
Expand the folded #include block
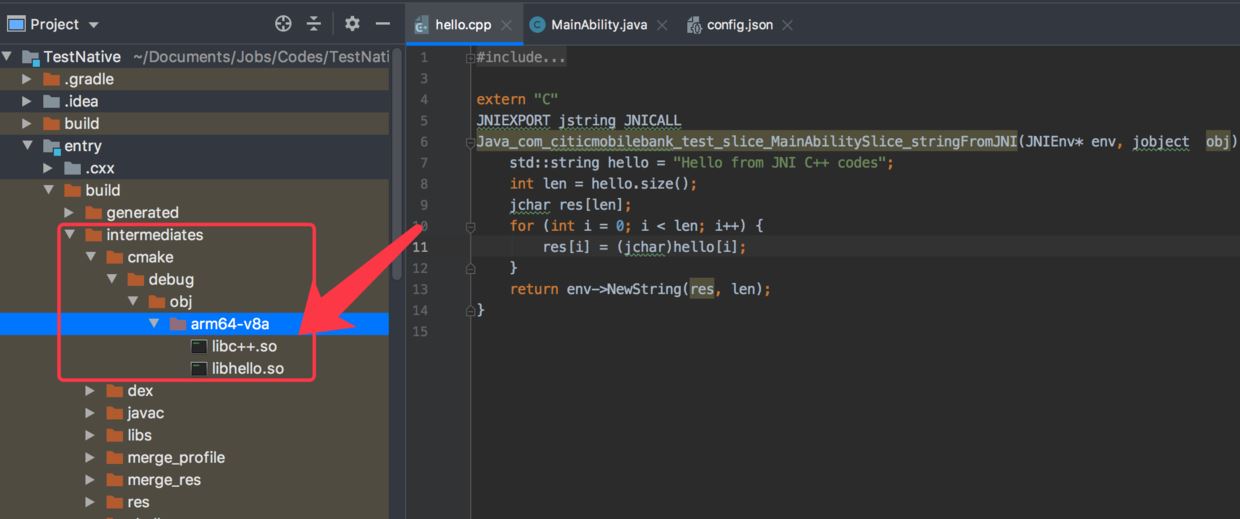click(471, 57)
